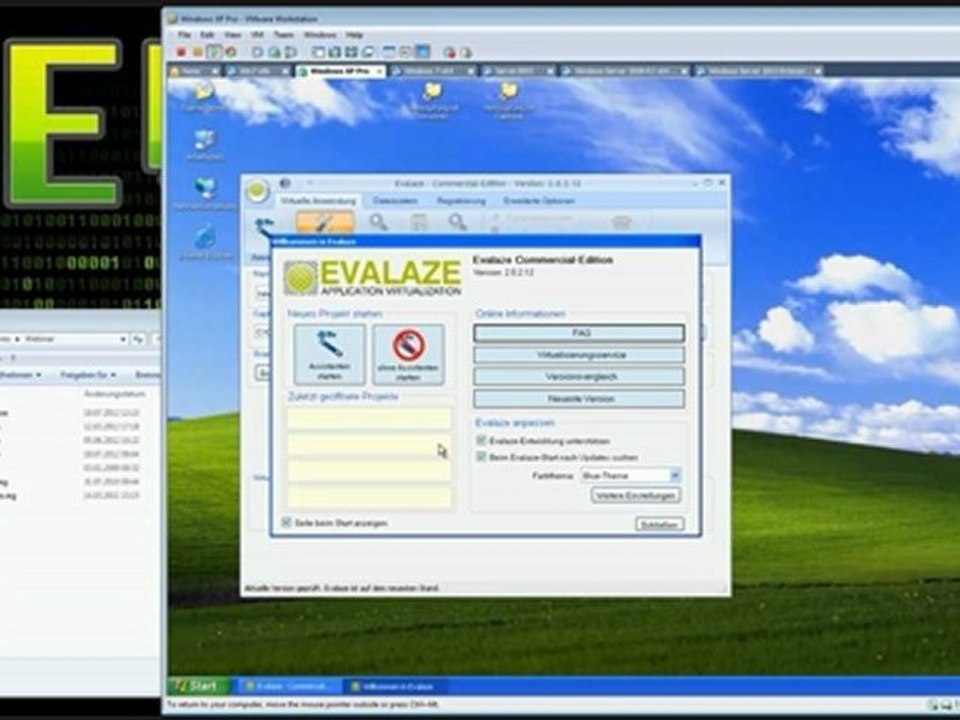The image size is (960, 720).
Task: Open the VMware View menu
Action: (x=232, y=35)
